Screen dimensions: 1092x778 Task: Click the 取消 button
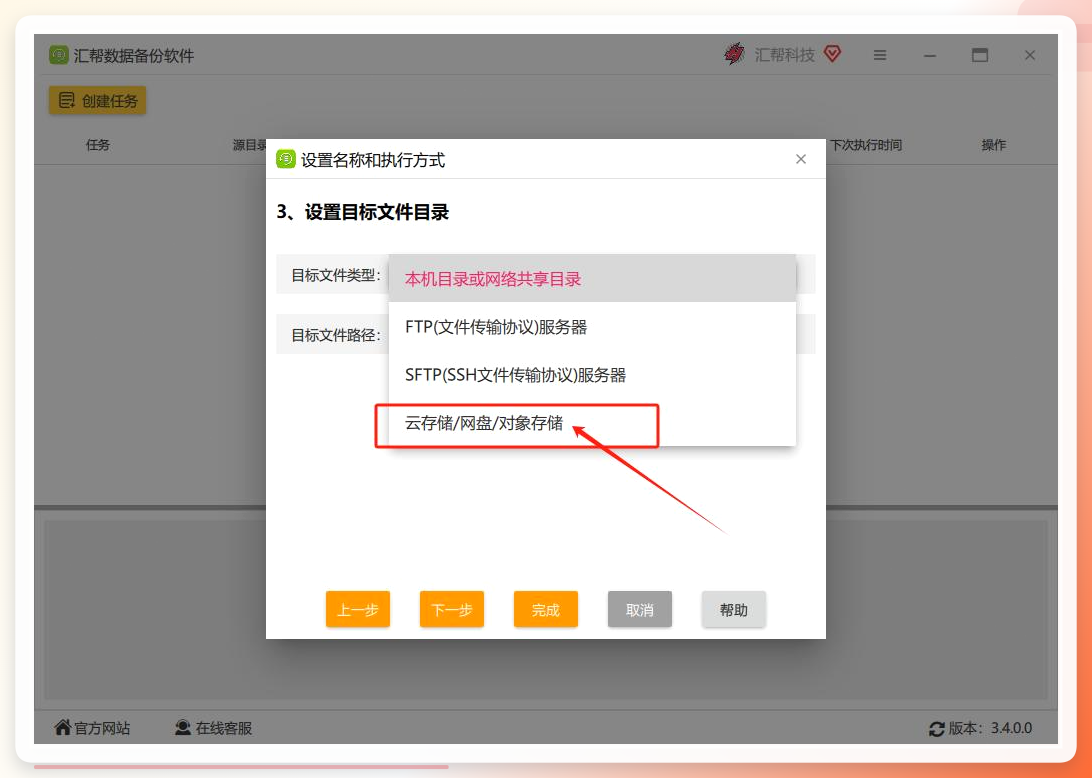click(640, 609)
